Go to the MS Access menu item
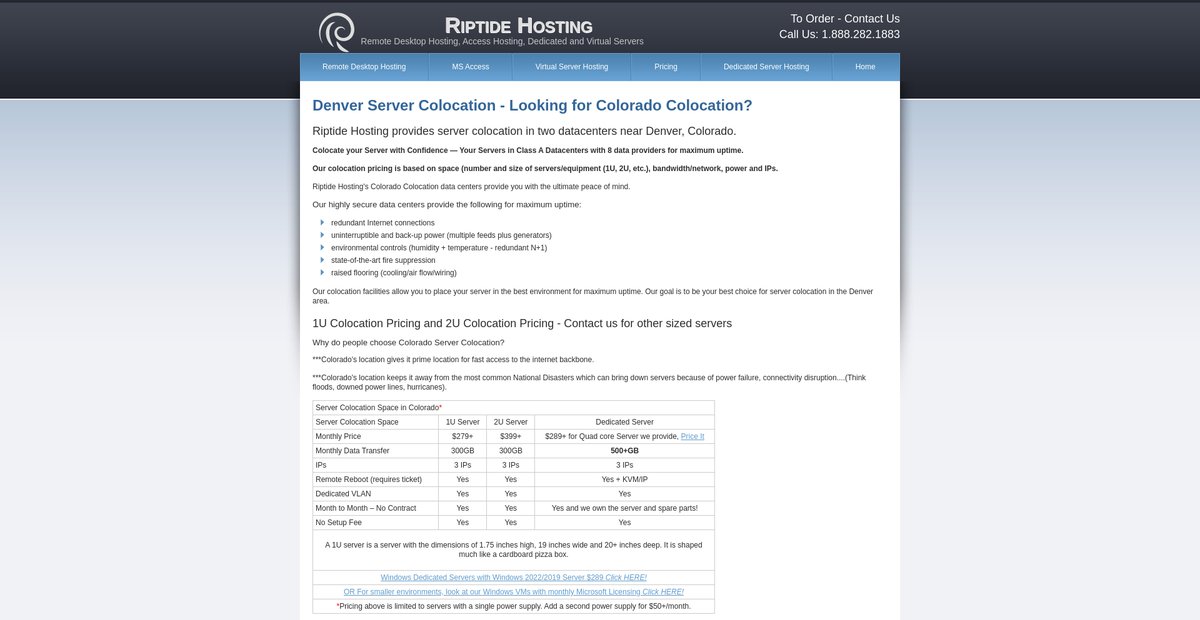Screen dimensions: 1200x620 471,67
